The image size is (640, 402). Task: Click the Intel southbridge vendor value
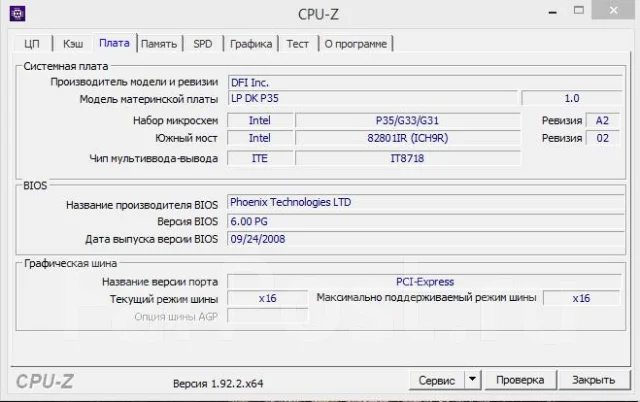coord(260,138)
